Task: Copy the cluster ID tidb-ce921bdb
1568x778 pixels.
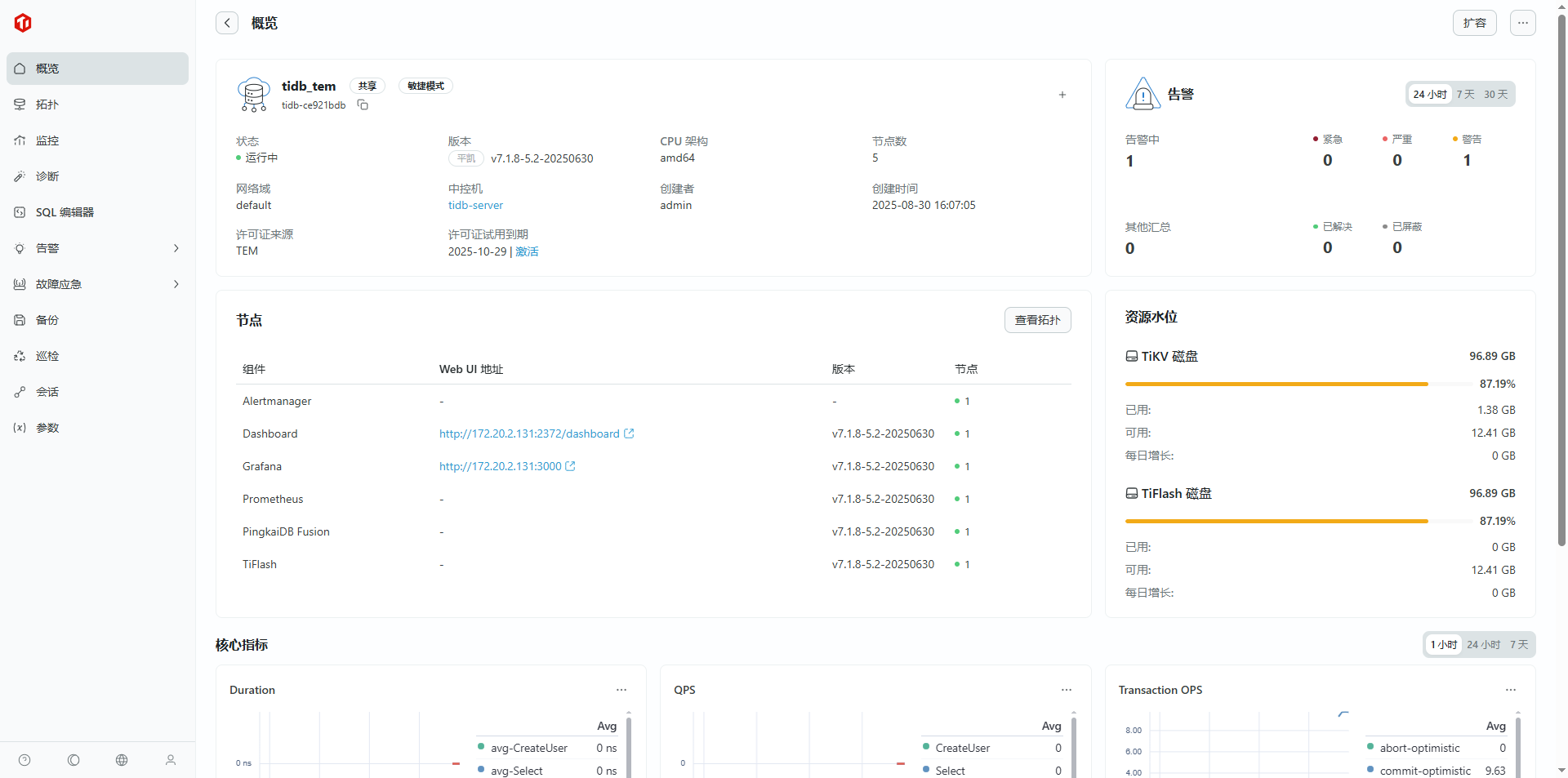Action: coord(363,105)
